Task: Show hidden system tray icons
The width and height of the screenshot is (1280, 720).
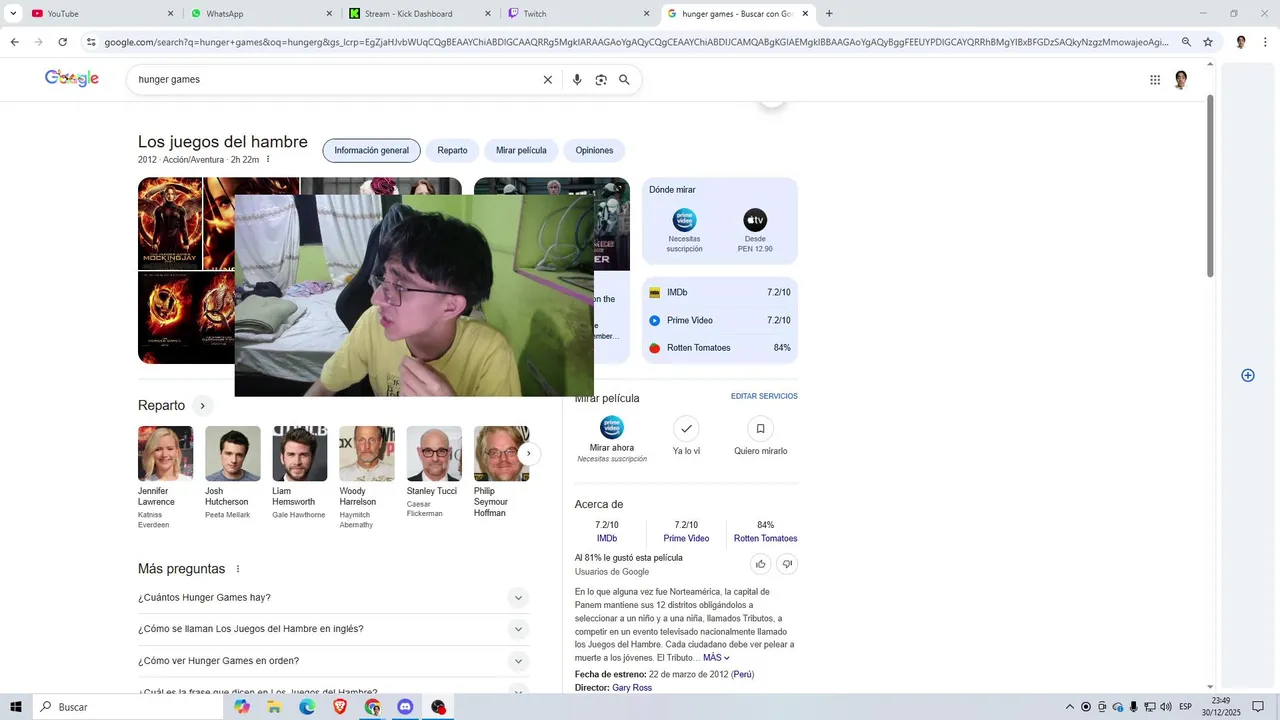Action: click(1069, 707)
